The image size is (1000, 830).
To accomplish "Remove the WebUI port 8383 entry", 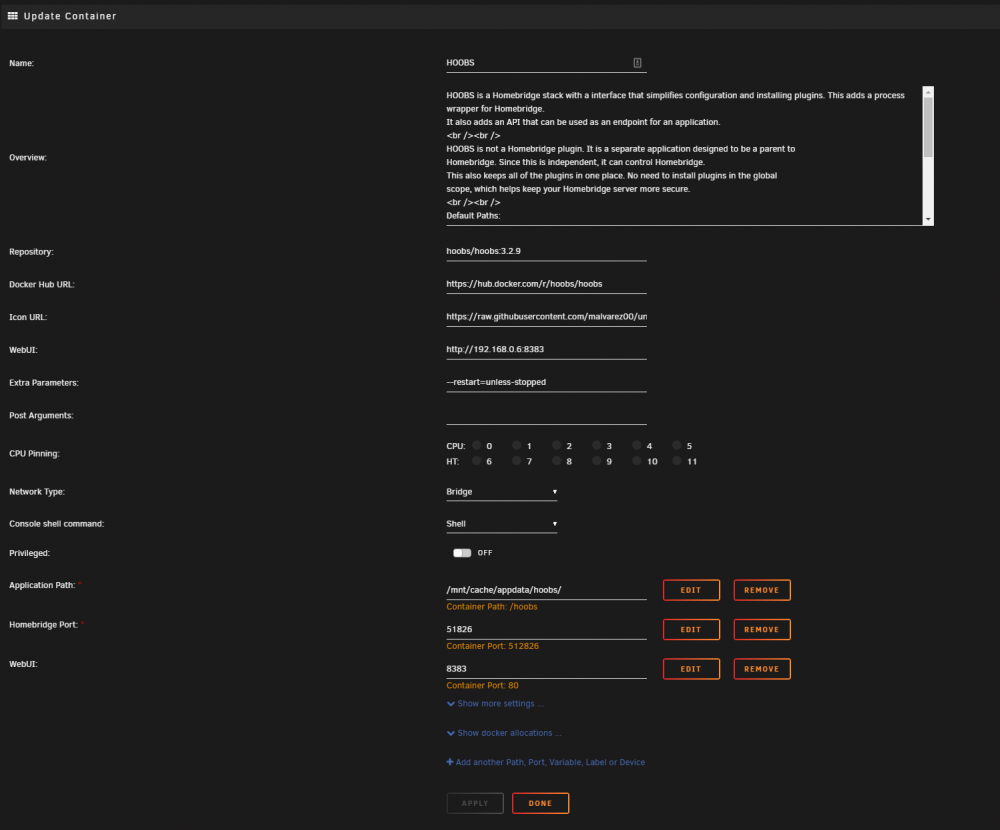I will pyautogui.click(x=762, y=669).
